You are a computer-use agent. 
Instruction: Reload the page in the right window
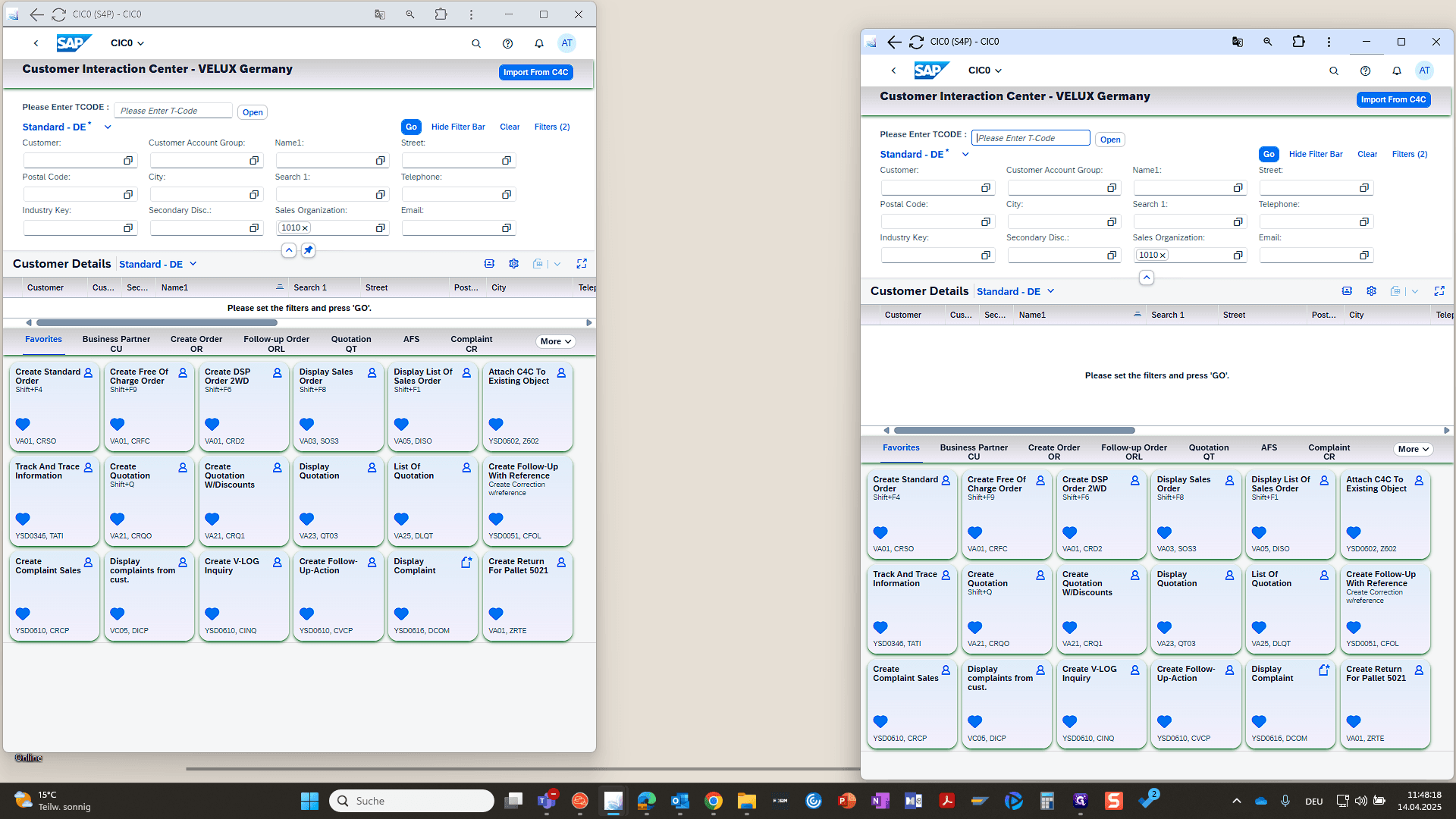click(x=917, y=42)
